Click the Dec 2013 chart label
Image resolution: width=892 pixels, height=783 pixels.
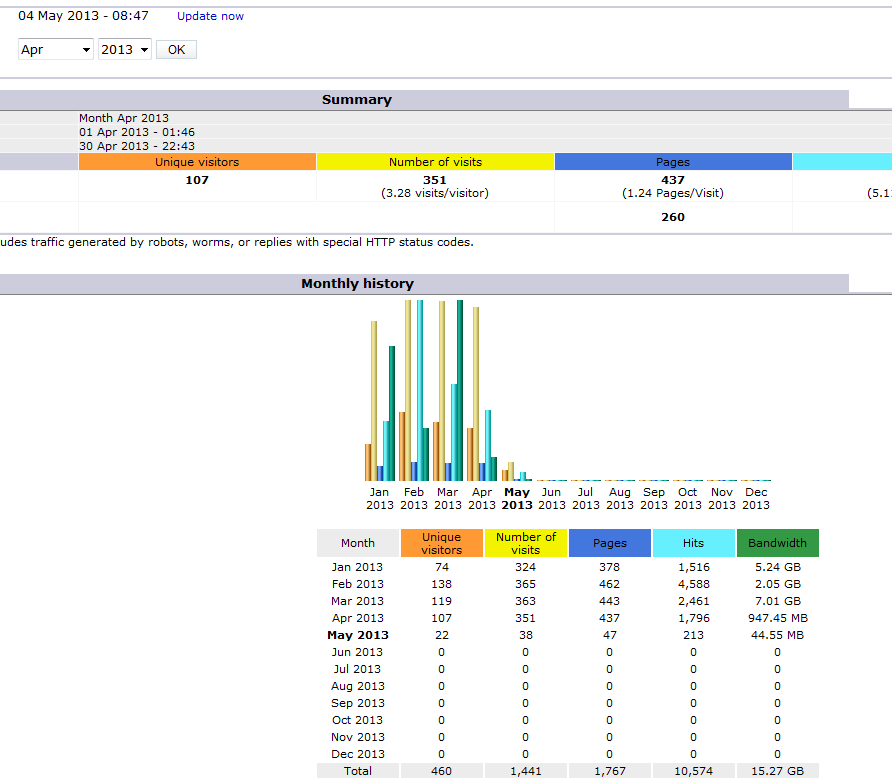(x=756, y=498)
